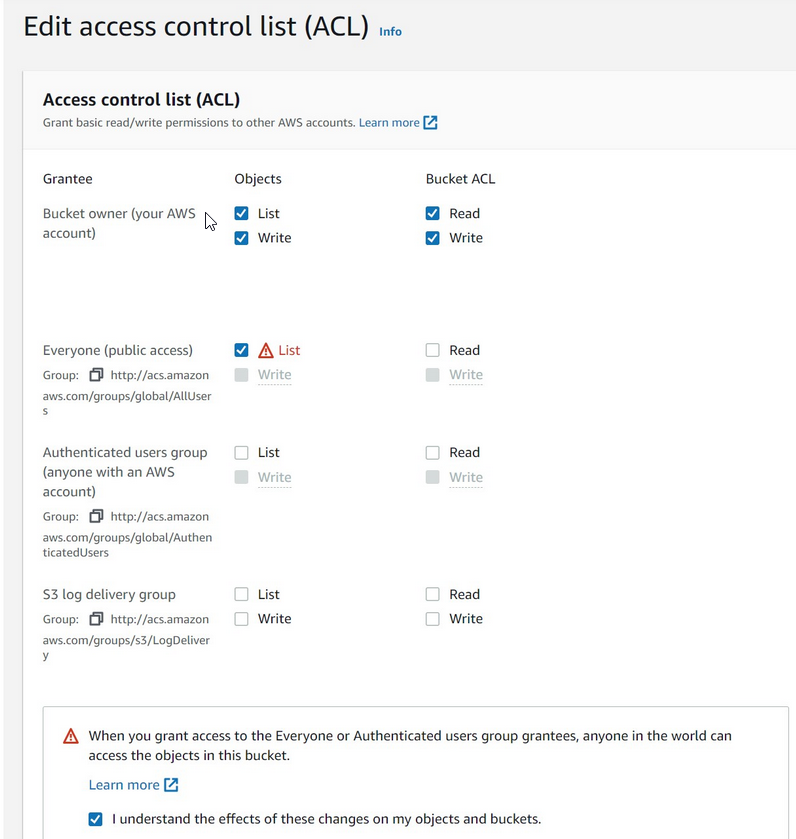
Task: Check Objects List for S3 log delivery group
Action: [x=241, y=594]
